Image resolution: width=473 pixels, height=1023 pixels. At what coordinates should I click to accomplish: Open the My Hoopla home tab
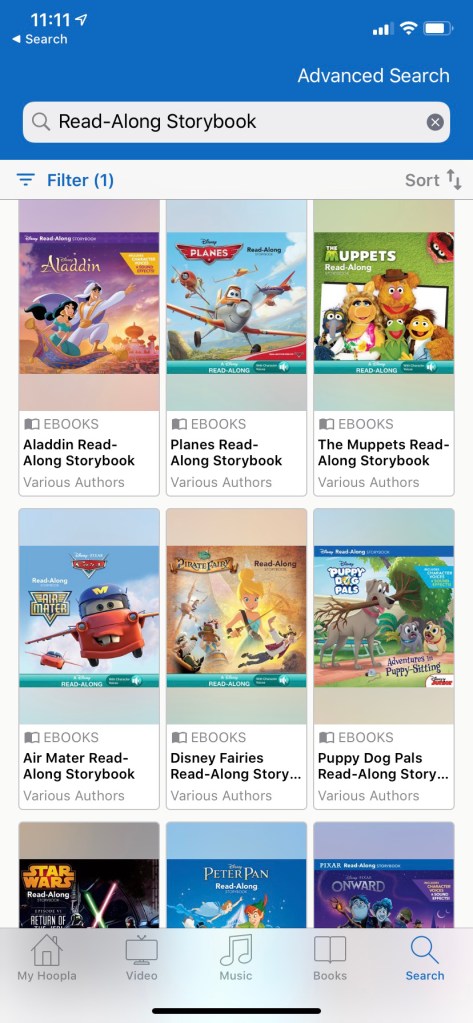(47, 958)
